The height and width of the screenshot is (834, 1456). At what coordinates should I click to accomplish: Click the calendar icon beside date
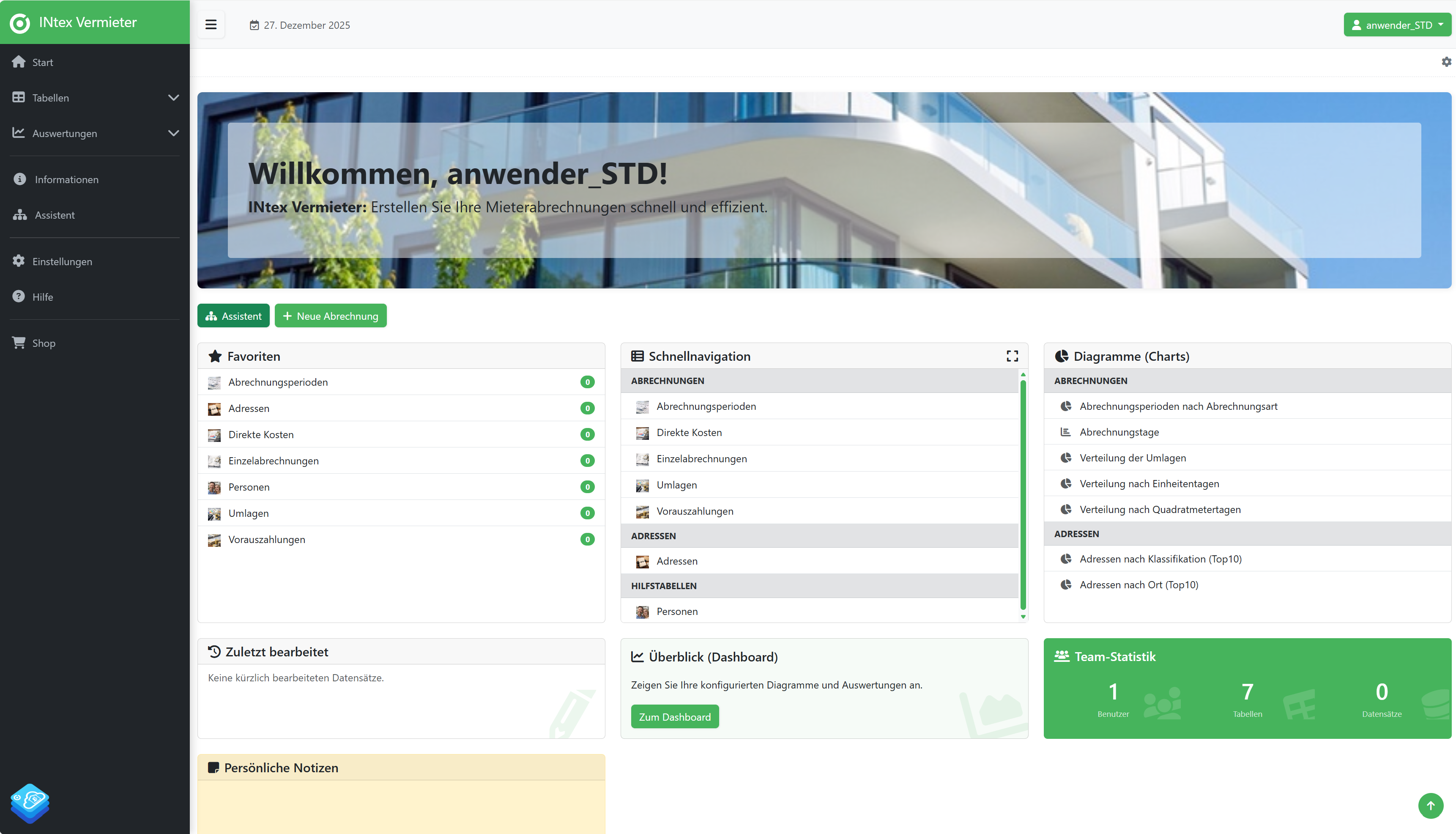tap(254, 25)
